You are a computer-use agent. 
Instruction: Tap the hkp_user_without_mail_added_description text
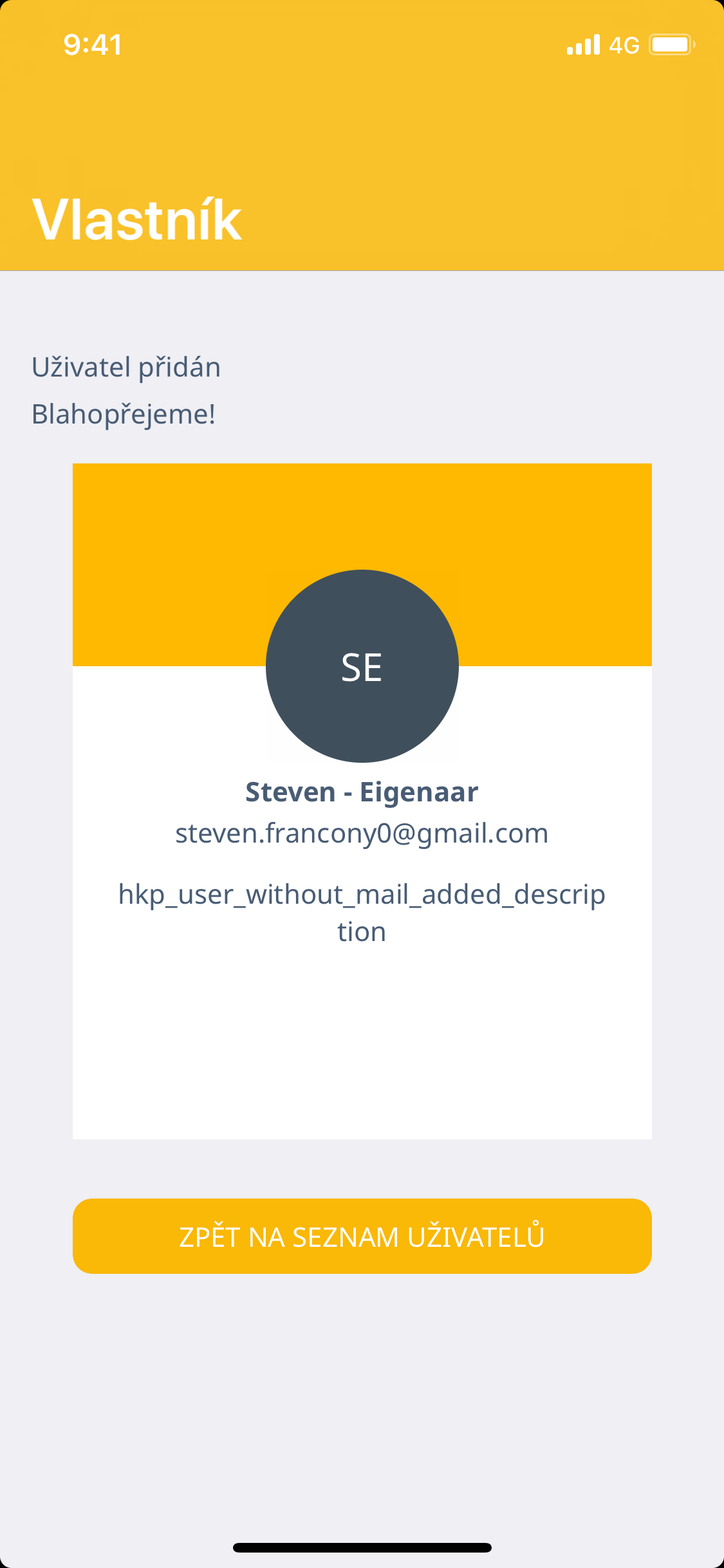[x=362, y=913]
